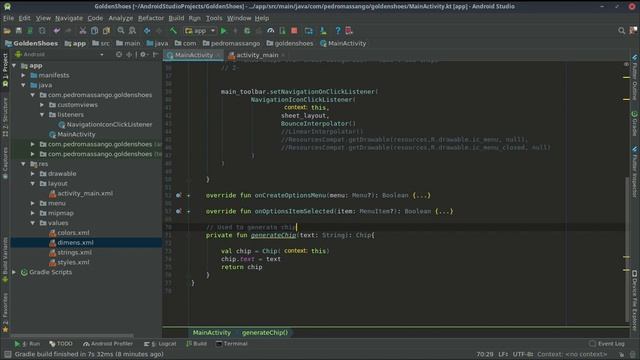Screen dimensions: 640x360
Task: Open the Refactor menu
Action: point(151,18)
